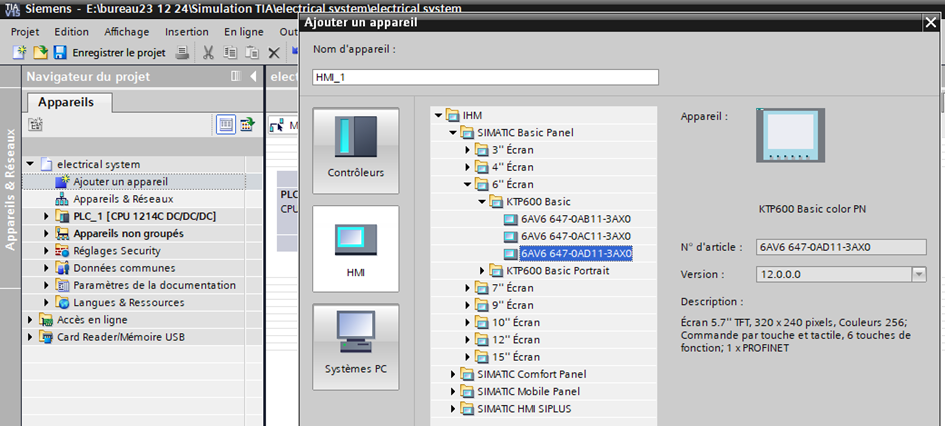Viewport: 945px width, 426px height.
Task: Open the Version dropdown
Action: [x=918, y=274]
